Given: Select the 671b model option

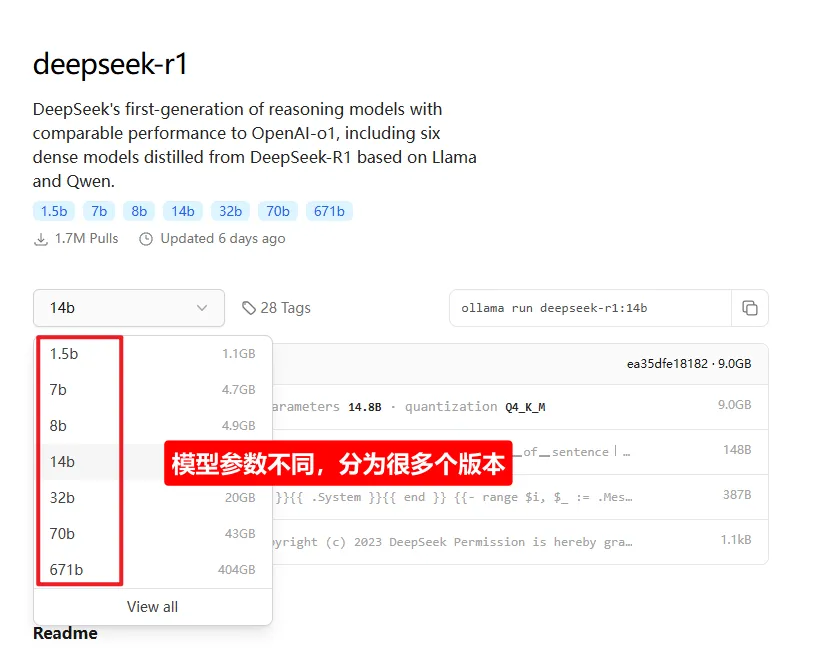Looking at the screenshot, I should tap(66, 569).
